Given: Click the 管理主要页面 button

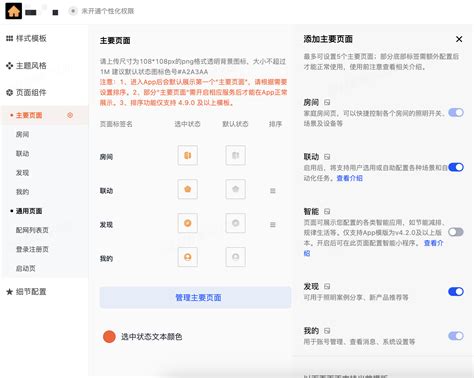Looking at the screenshot, I should (195, 297).
